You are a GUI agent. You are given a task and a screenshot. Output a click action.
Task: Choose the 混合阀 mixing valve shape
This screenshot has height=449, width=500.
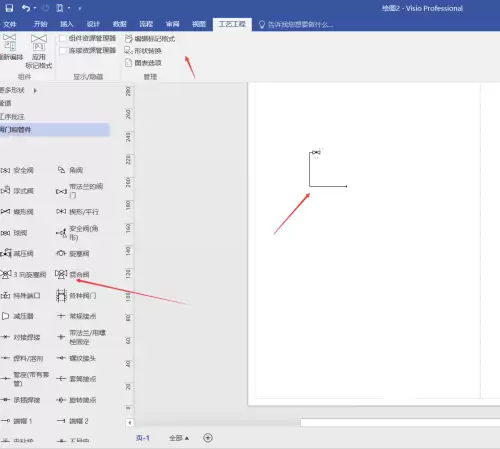point(73,274)
